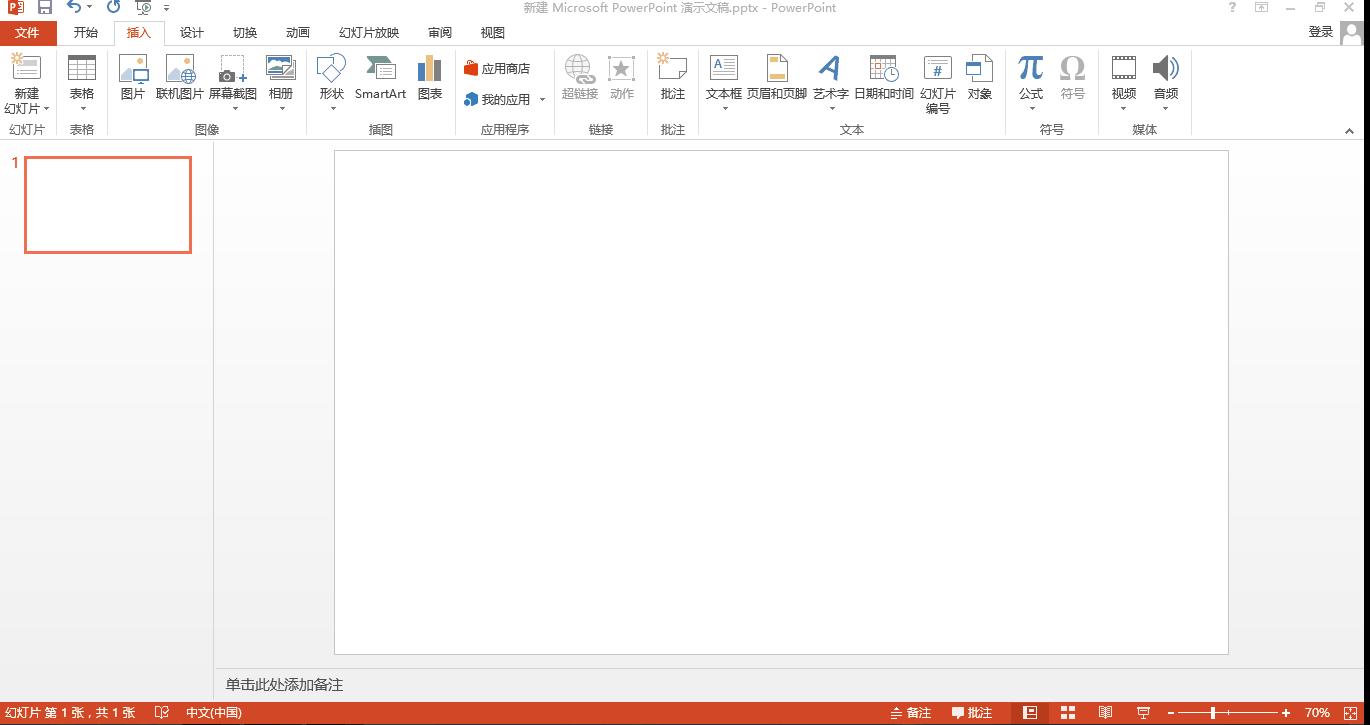This screenshot has width=1370, height=725.
Task: Collapse the ribbon with the chevron
Action: point(1349,131)
